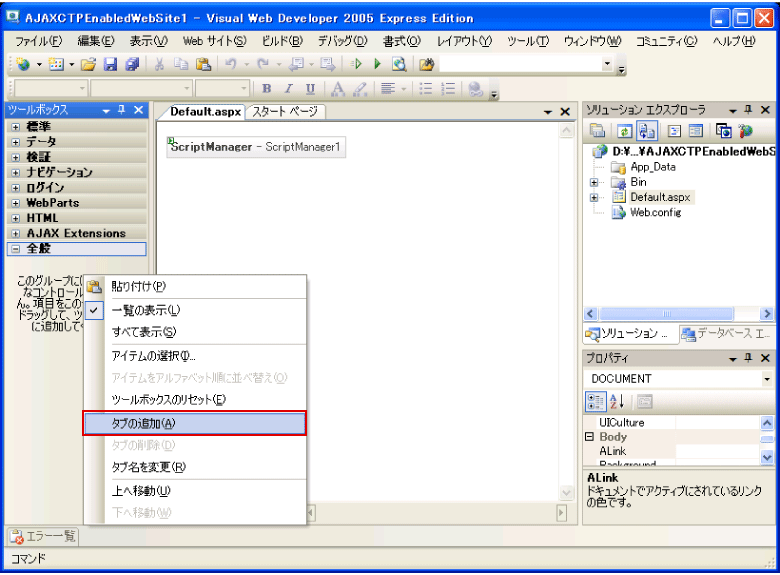The height and width of the screenshot is (575, 780).
Task: Click Nest Related Files icon in Solution Explorer
Action: tap(647, 131)
